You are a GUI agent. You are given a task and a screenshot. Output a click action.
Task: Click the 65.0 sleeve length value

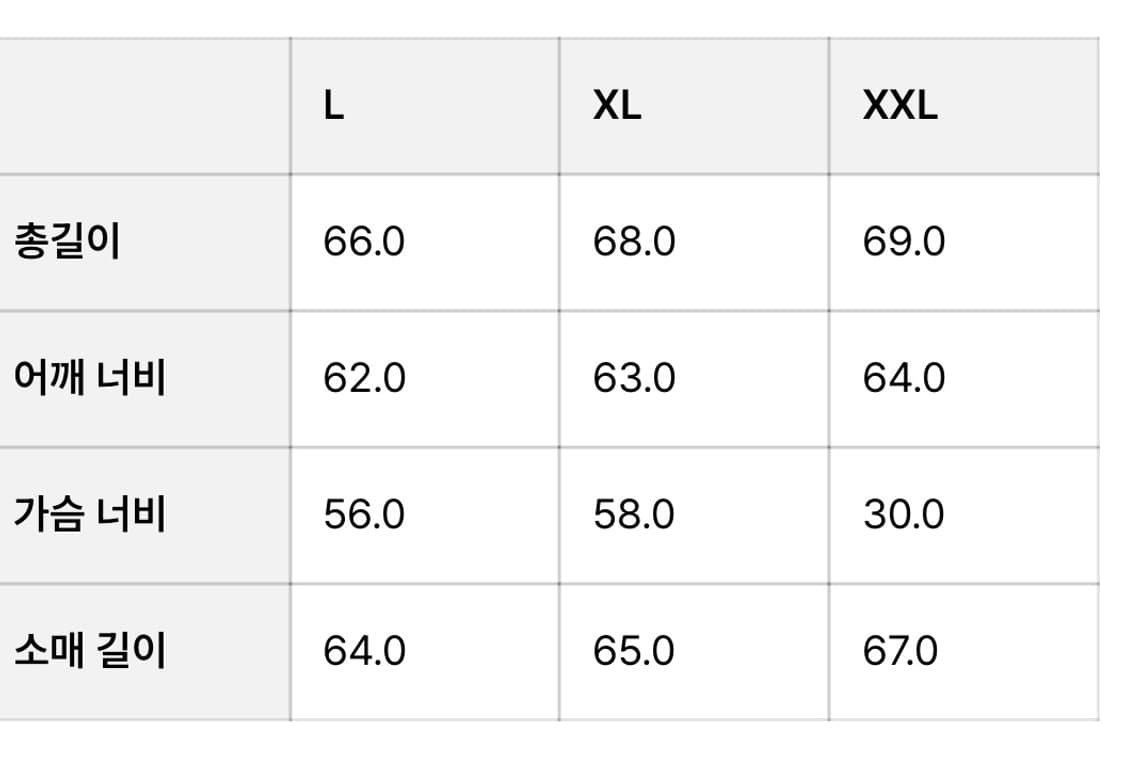click(x=634, y=651)
